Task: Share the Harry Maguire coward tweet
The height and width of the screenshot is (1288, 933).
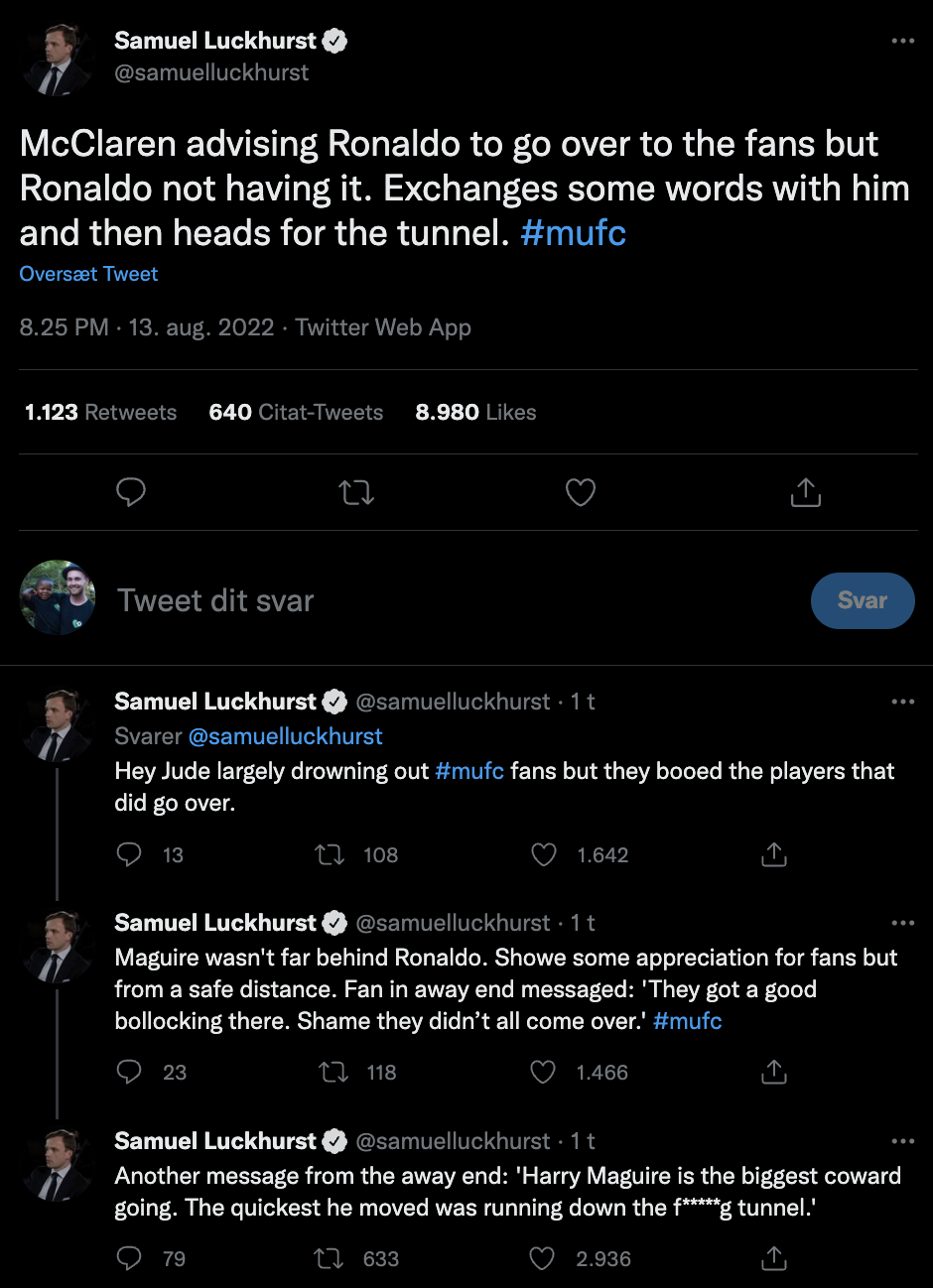Action: (773, 1259)
